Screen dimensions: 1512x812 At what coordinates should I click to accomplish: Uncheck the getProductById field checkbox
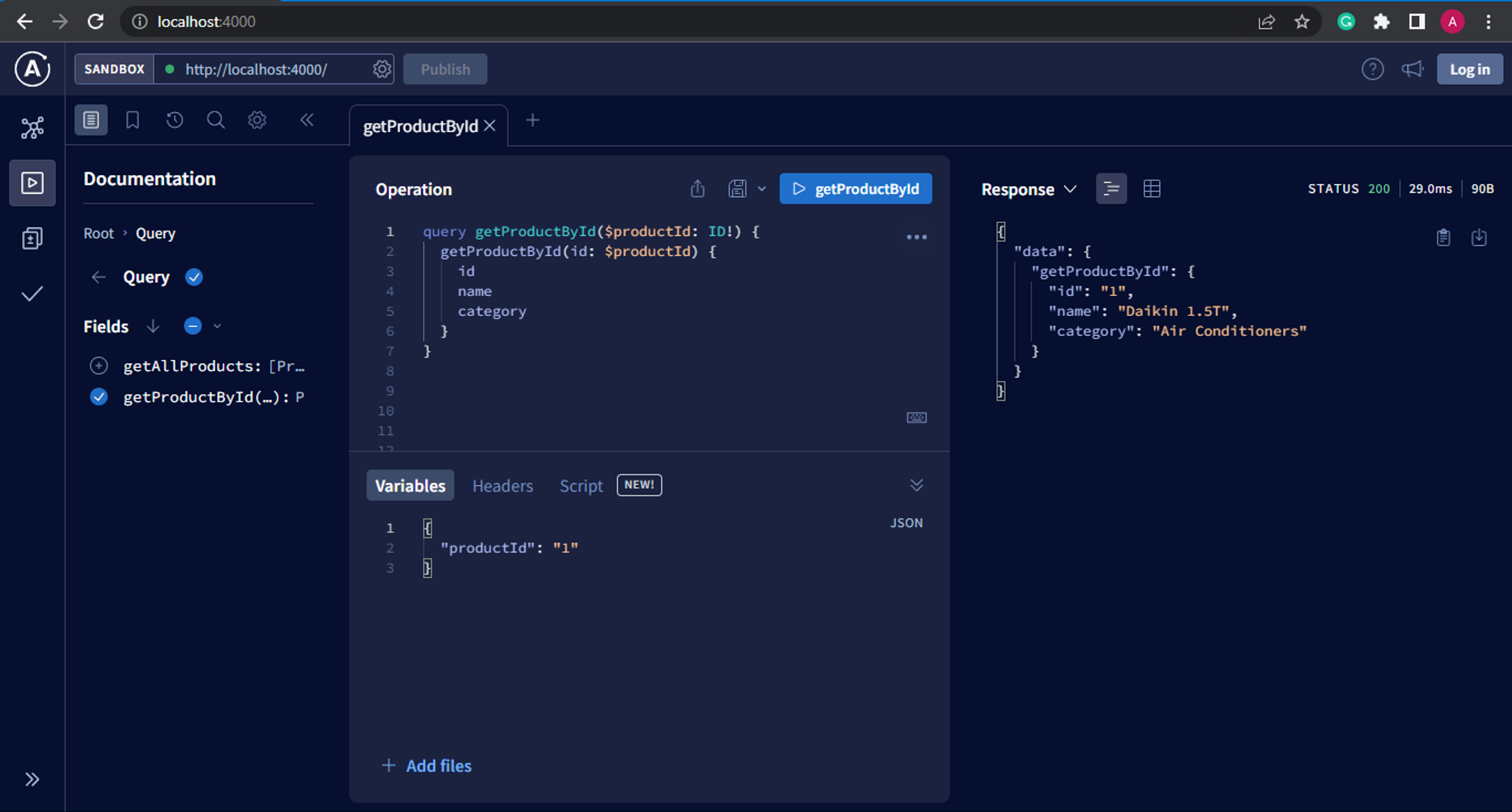click(x=99, y=397)
